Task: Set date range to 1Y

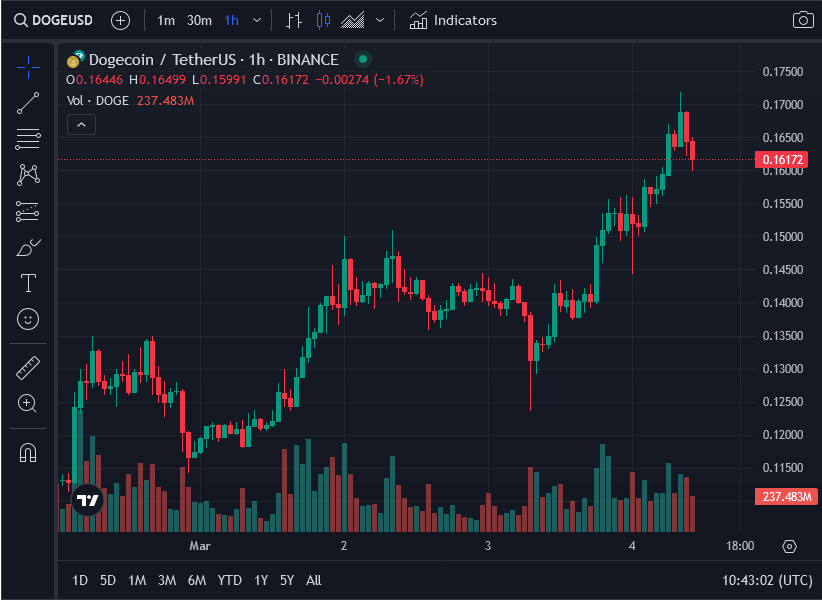Action: 261,580
